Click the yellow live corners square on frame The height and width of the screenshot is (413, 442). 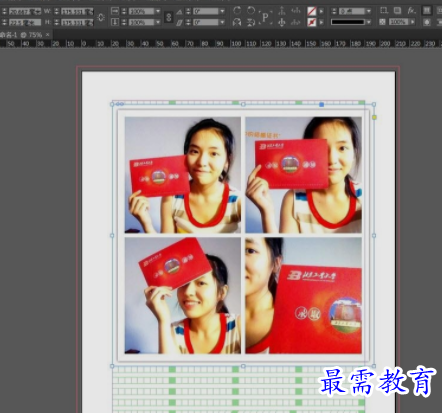click(374, 117)
